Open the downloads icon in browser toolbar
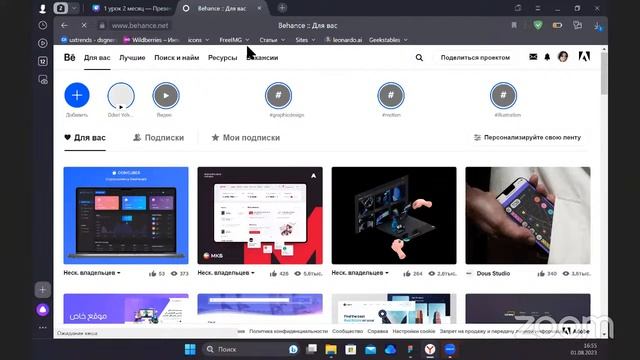 (x=598, y=26)
